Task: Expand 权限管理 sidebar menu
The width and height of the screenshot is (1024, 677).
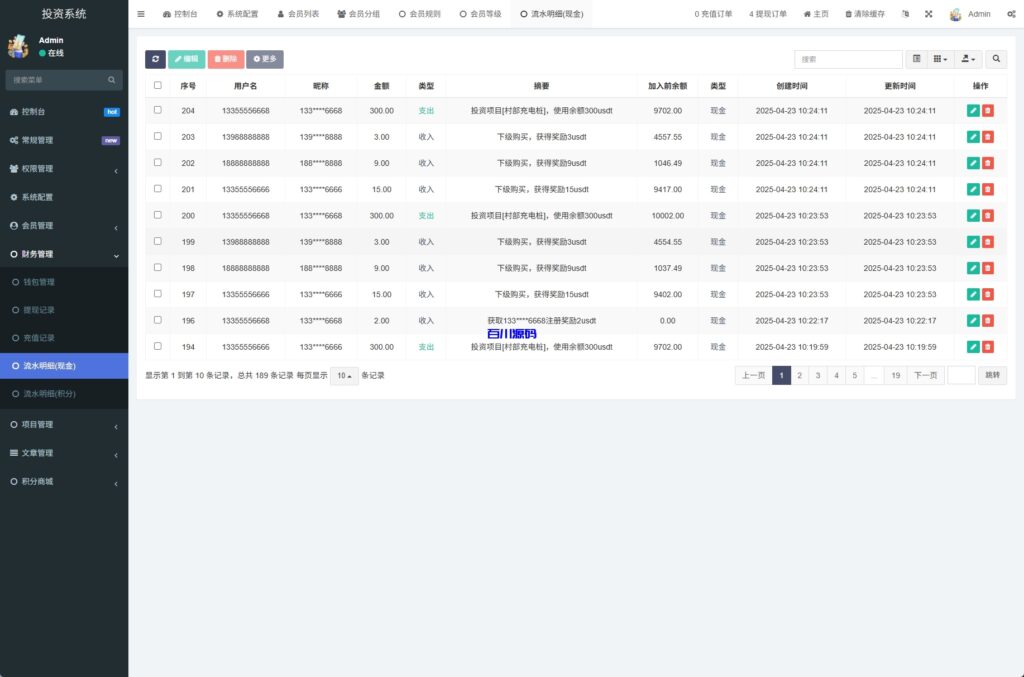Action: pyautogui.click(x=64, y=168)
